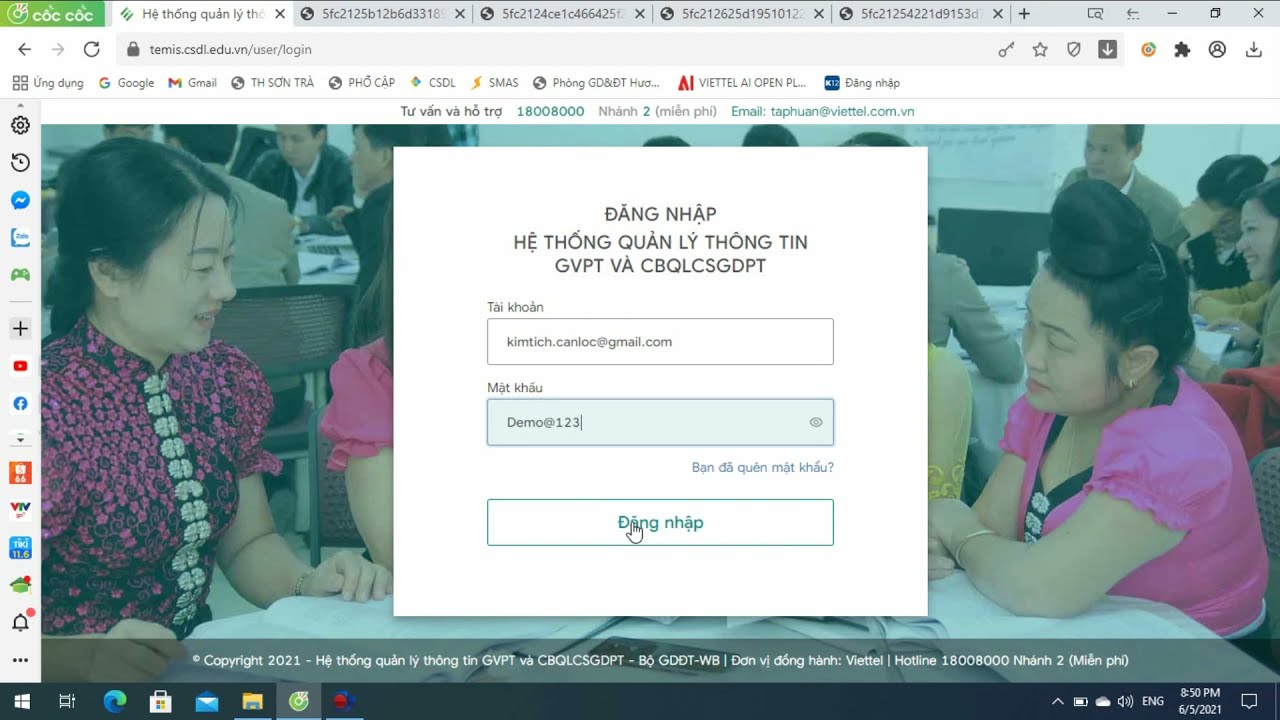Viewport: 1280px width, 720px height.
Task: Open the PHỔ CẬP bookmark
Action: pos(361,83)
